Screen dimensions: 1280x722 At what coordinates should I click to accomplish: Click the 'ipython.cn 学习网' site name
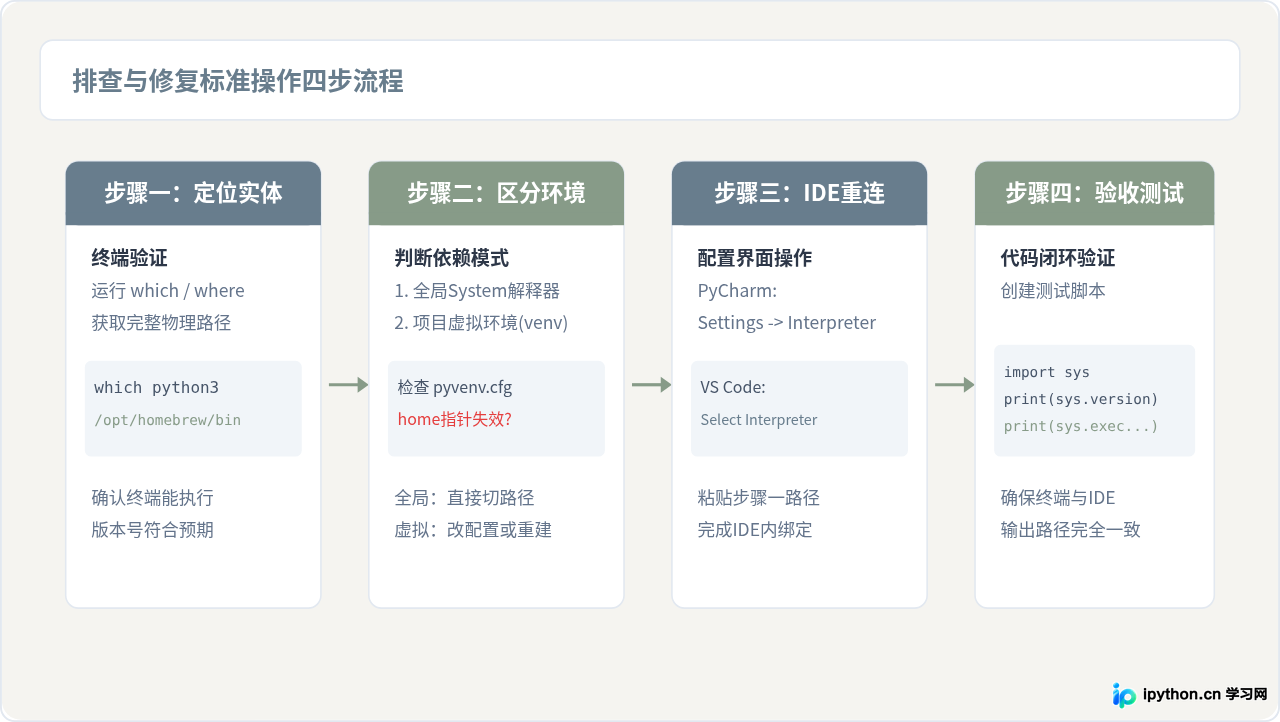[1205, 695]
